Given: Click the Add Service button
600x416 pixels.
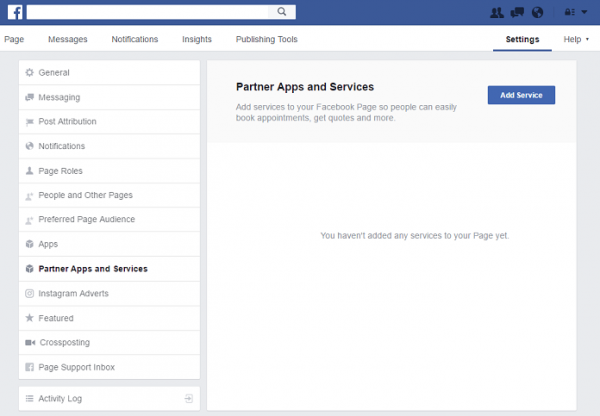Looking at the screenshot, I should click(521, 95).
